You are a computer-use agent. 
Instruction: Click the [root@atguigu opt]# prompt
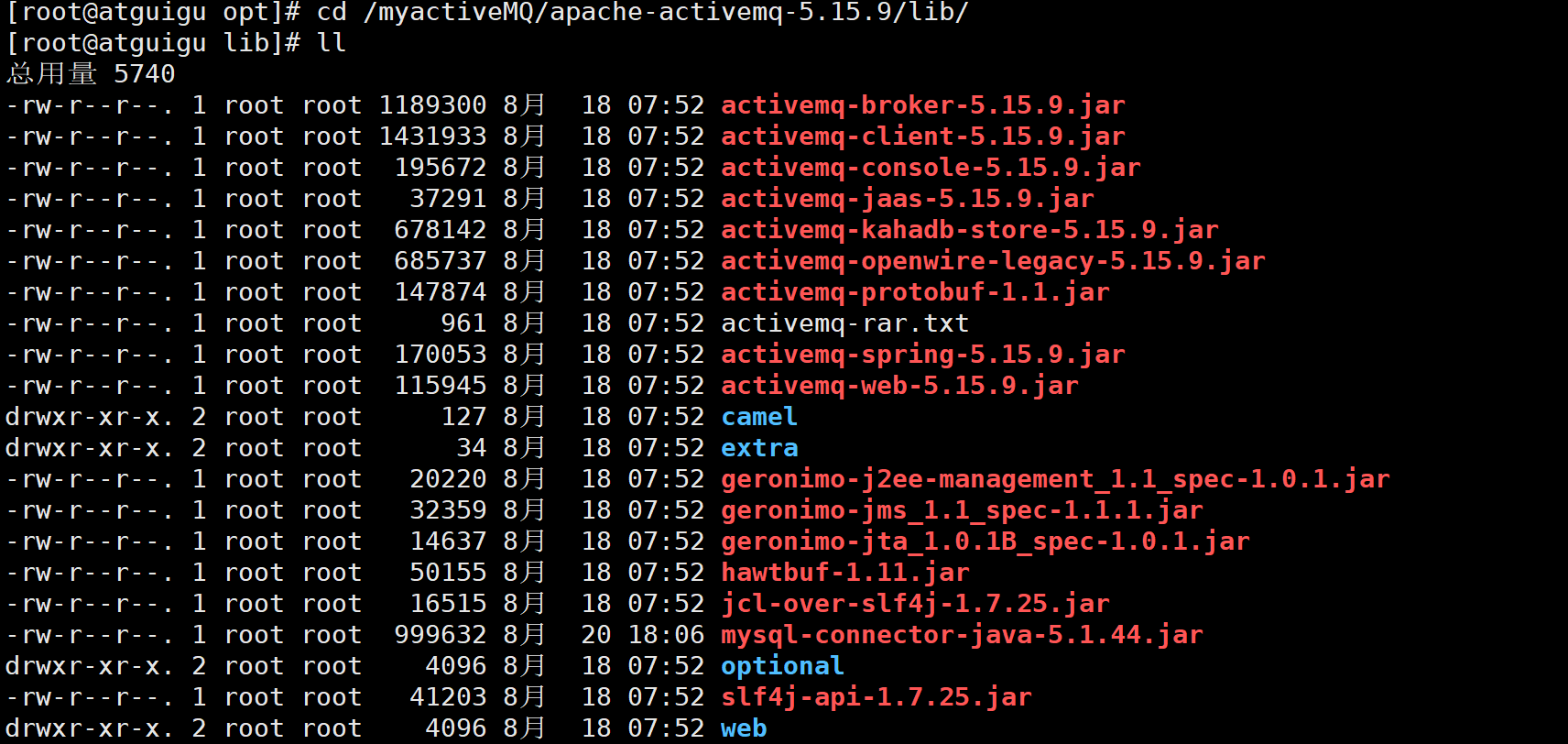154,13
